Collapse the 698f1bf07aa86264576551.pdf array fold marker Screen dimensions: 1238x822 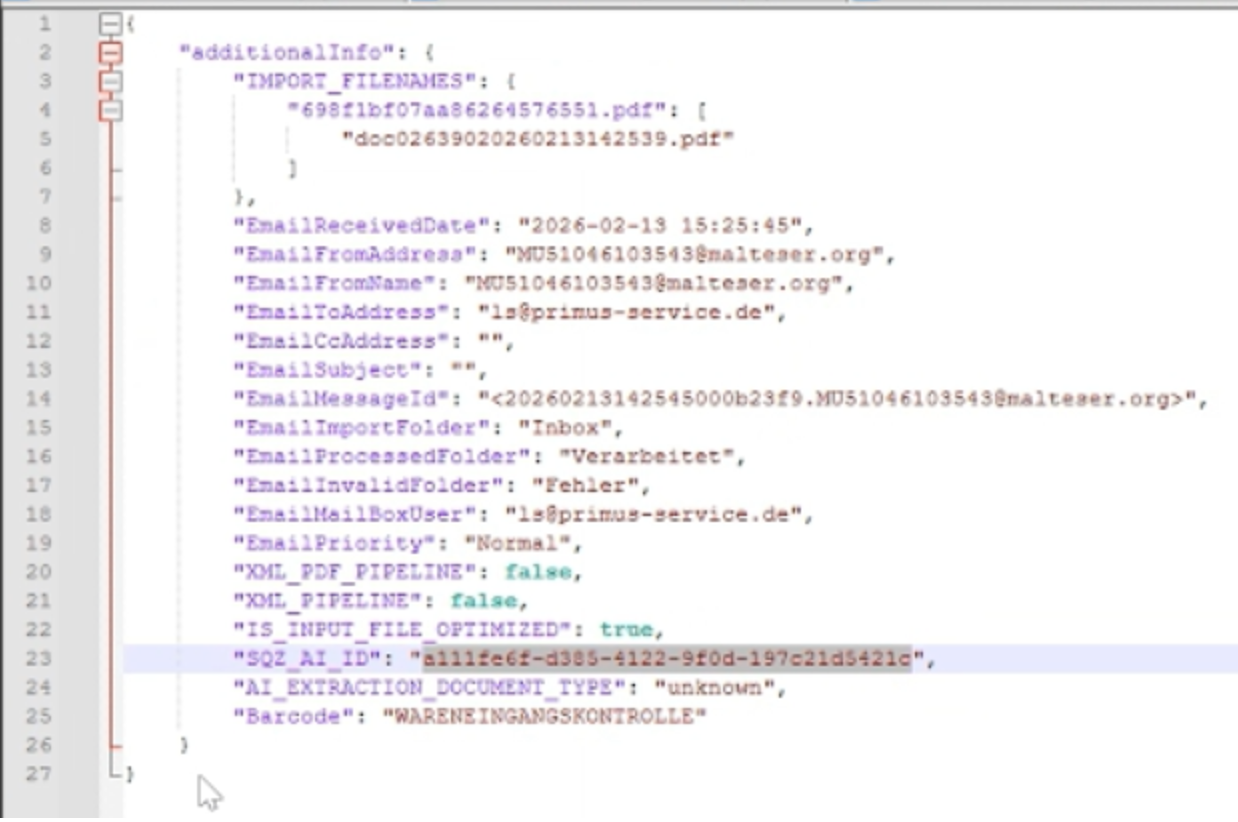tap(112, 110)
